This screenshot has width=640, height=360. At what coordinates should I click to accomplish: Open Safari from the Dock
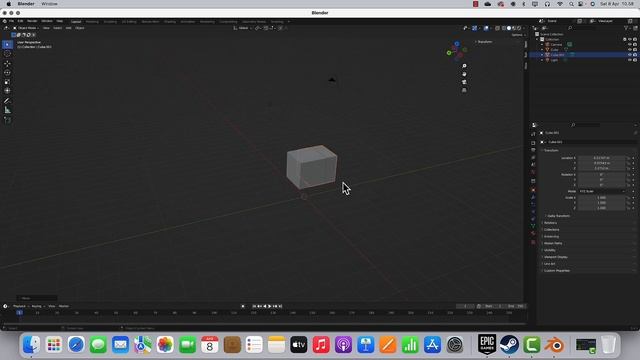(x=76, y=345)
